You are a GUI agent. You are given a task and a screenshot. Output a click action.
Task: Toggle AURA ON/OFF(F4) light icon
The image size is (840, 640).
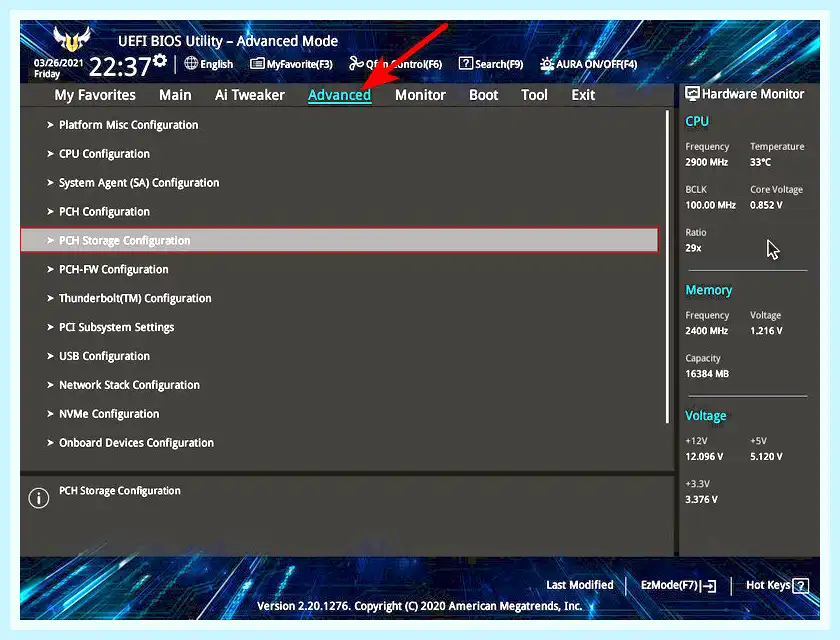pyautogui.click(x=546, y=64)
